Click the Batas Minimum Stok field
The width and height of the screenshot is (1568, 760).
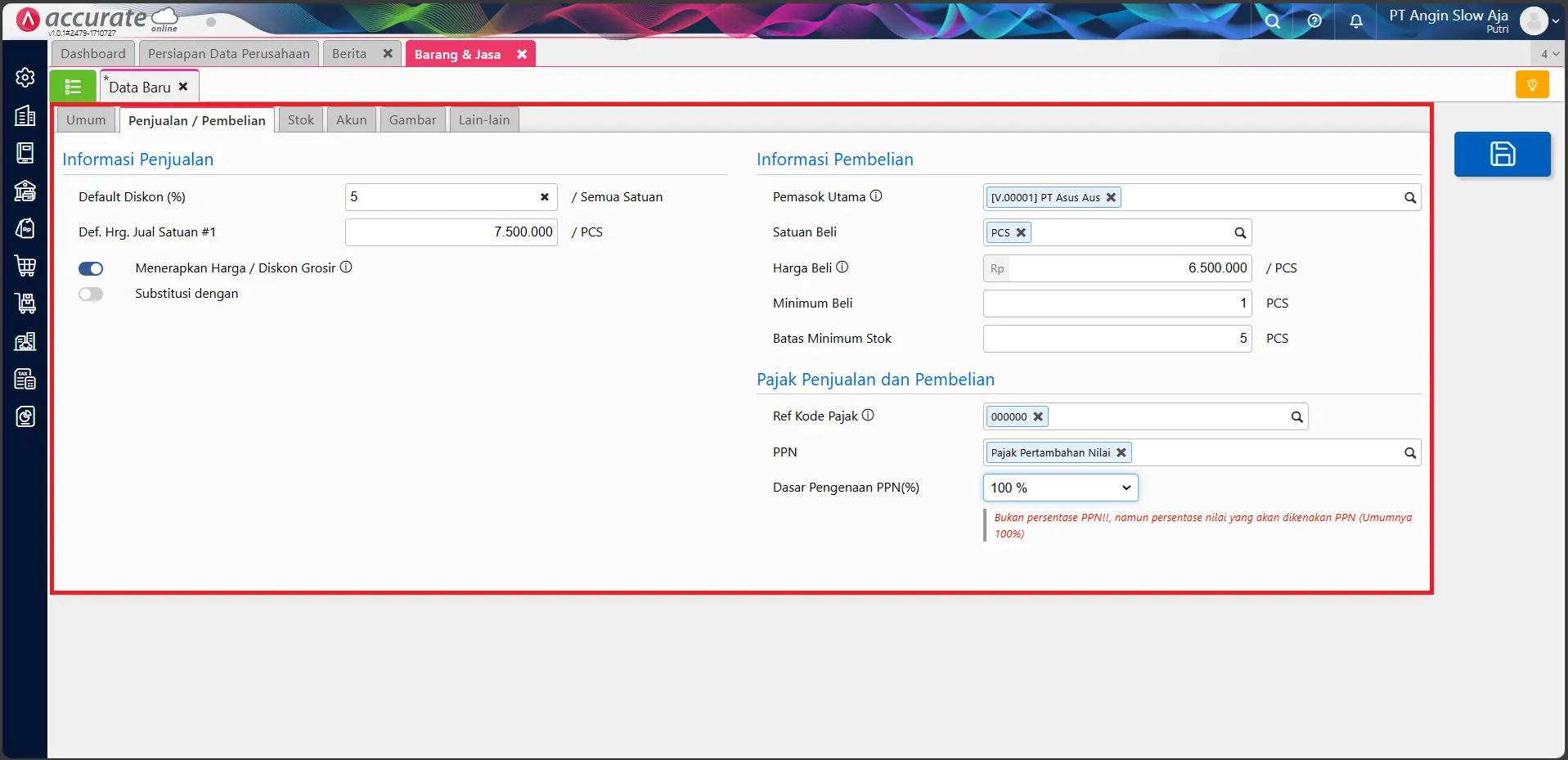coord(1117,339)
